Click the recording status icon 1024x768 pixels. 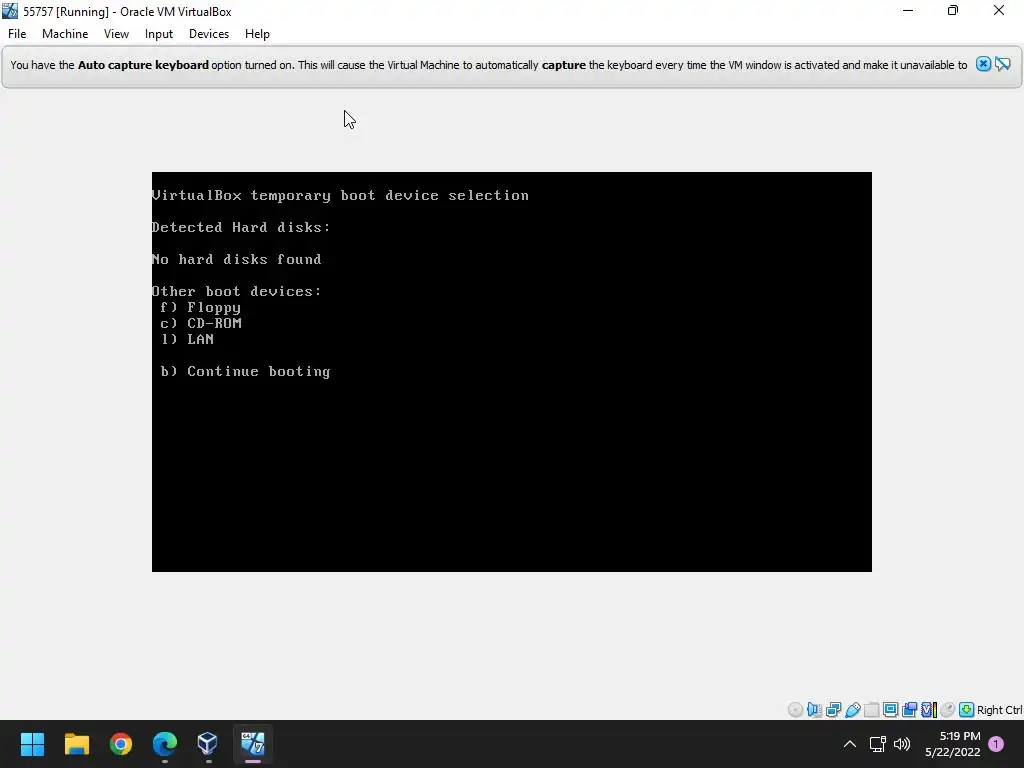tap(909, 710)
